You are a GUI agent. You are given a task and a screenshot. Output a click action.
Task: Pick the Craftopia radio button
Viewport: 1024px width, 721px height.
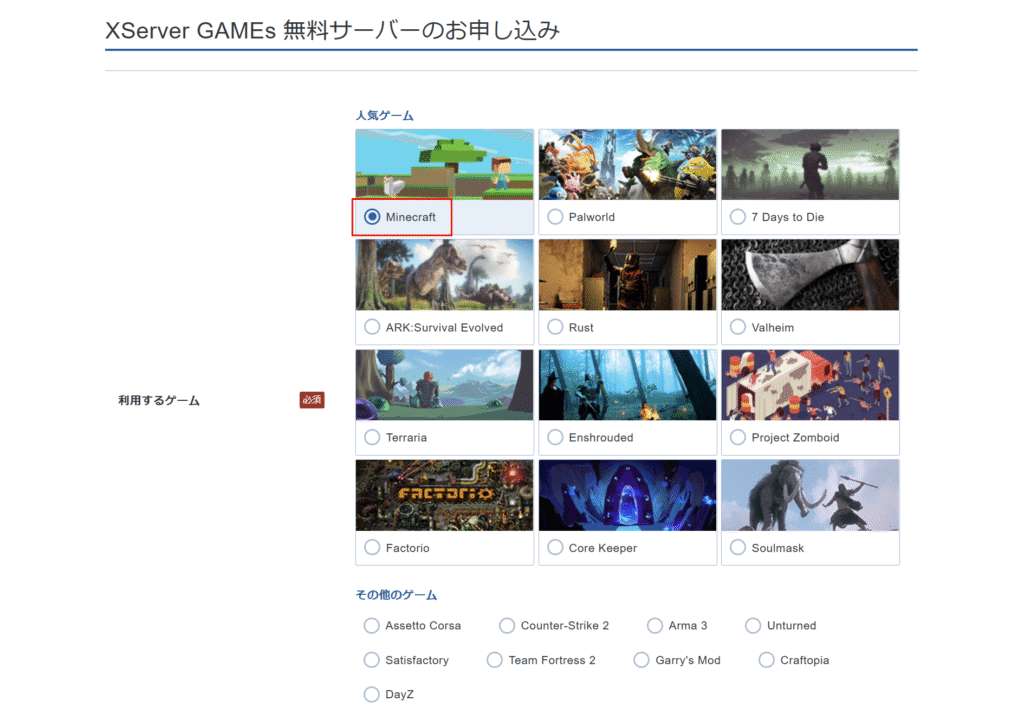(x=767, y=660)
